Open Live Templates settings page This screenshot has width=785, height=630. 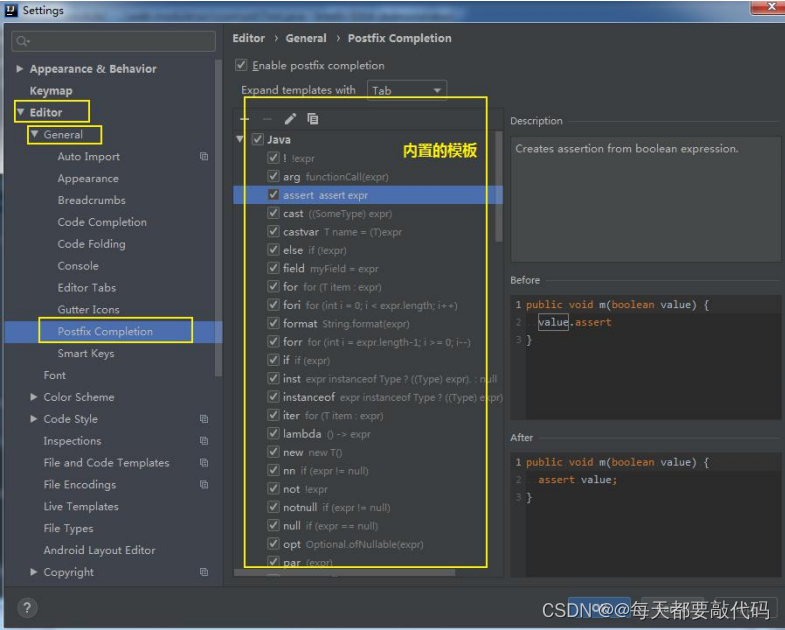(x=81, y=506)
